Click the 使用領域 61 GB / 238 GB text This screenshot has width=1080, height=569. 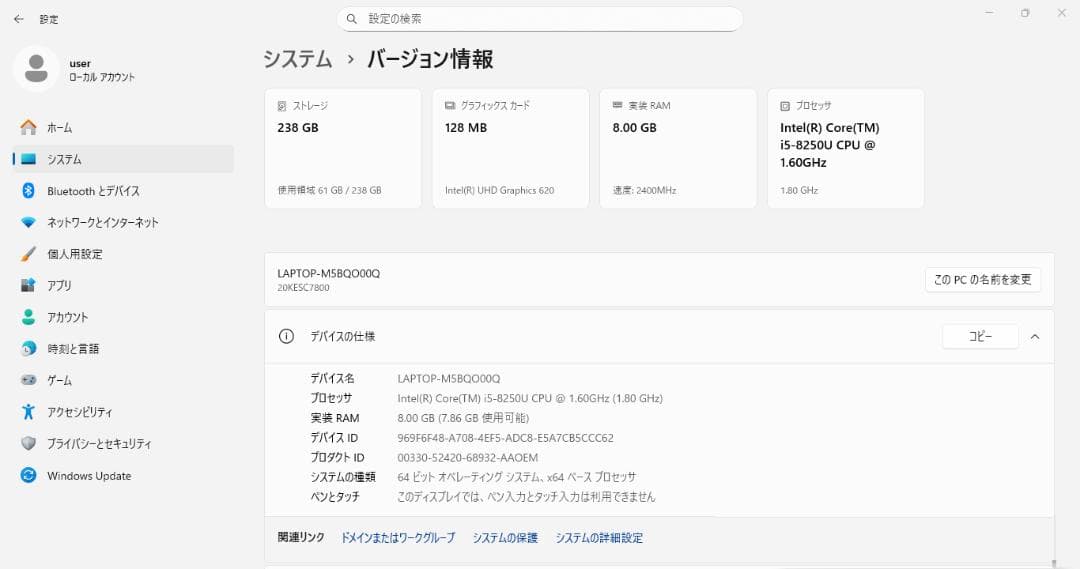pyautogui.click(x=329, y=190)
